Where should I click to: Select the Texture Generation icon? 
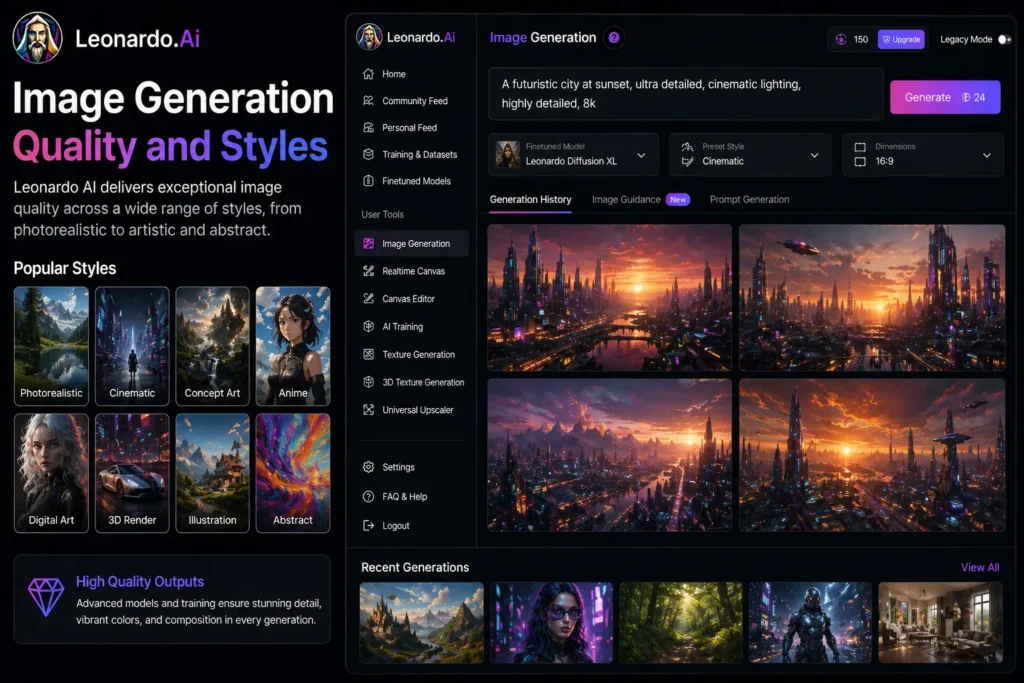(368, 355)
